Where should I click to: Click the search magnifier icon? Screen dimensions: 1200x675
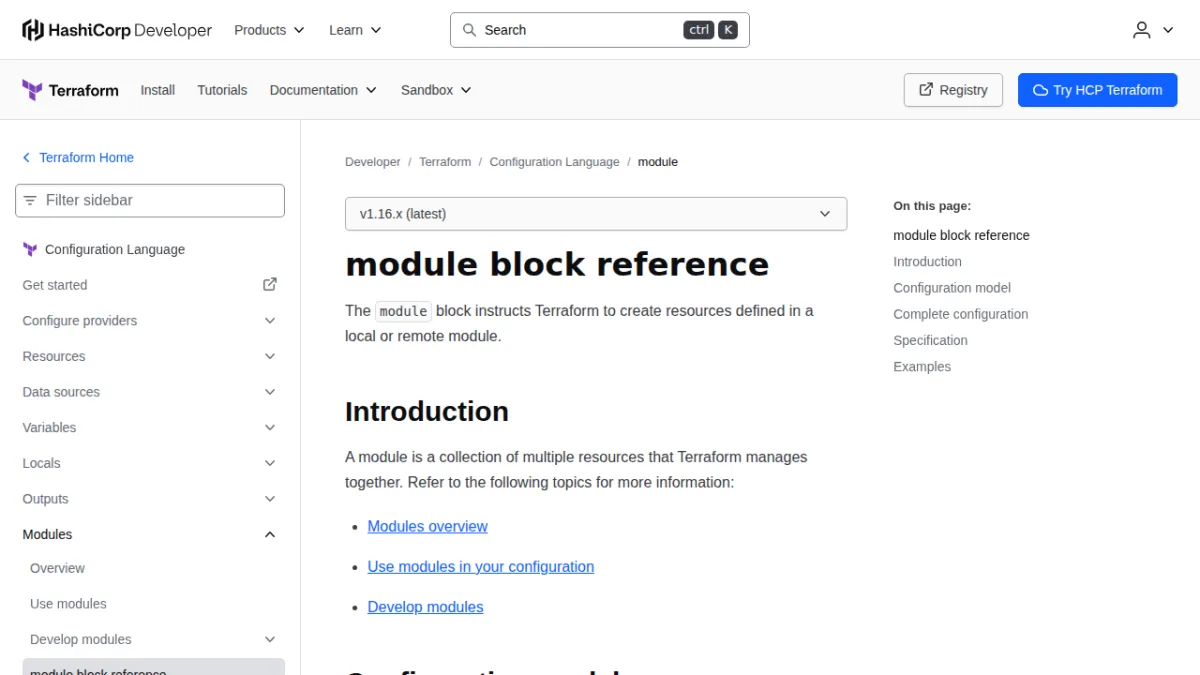pyautogui.click(x=469, y=30)
